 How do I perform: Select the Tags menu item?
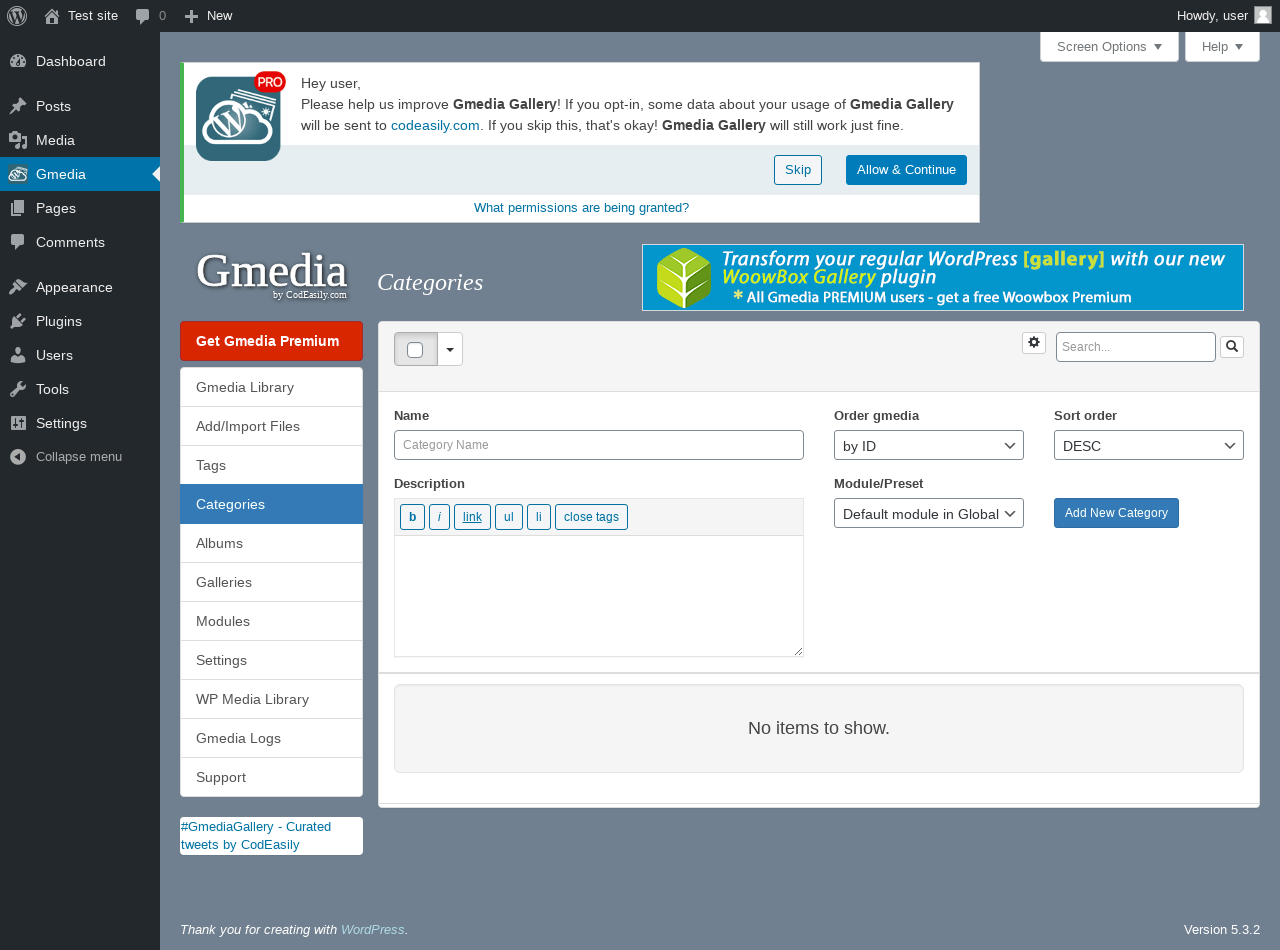pyautogui.click(x=272, y=465)
